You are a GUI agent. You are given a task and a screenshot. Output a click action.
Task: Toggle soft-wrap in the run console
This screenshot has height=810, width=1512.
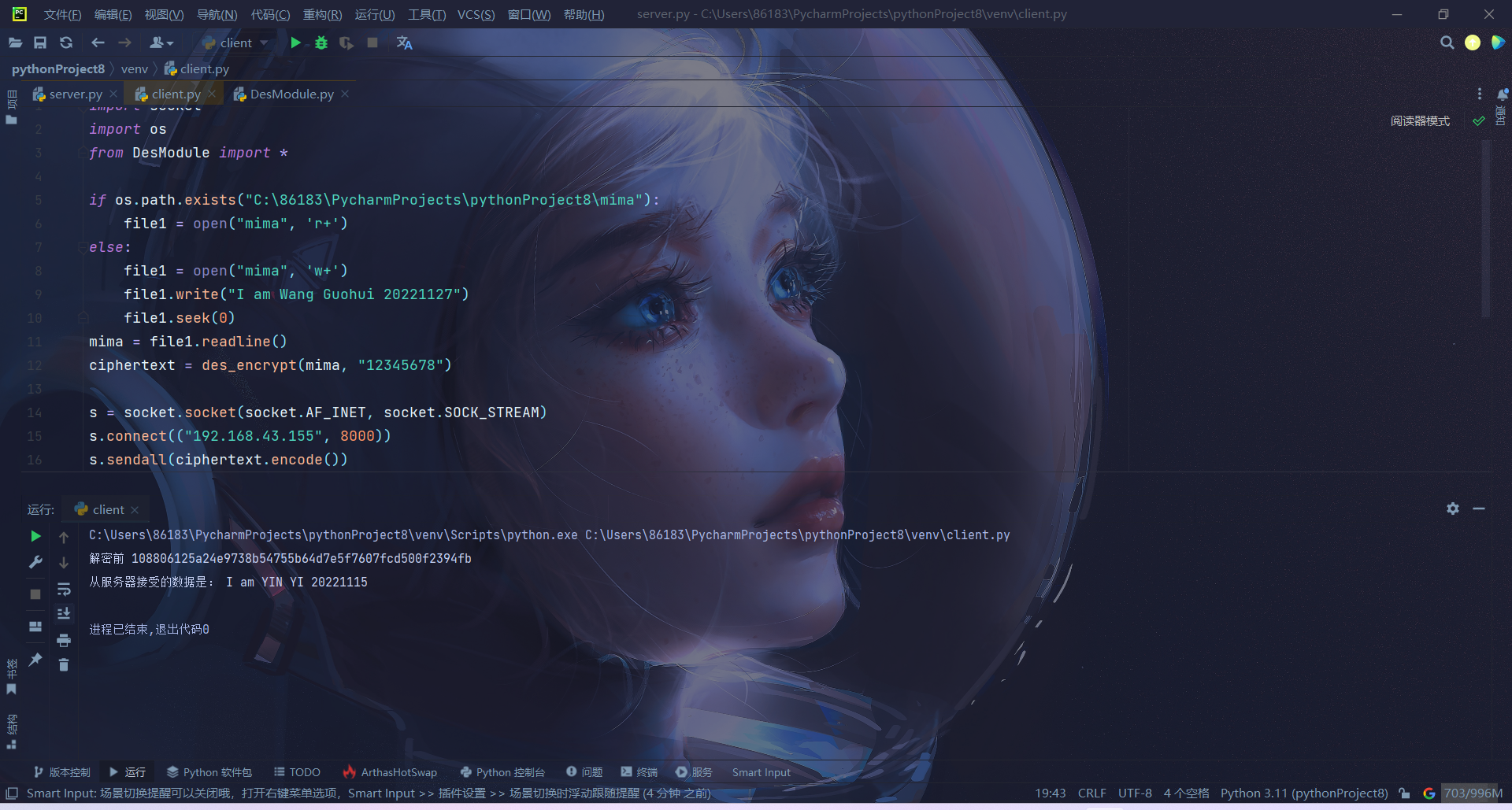pyautogui.click(x=64, y=590)
